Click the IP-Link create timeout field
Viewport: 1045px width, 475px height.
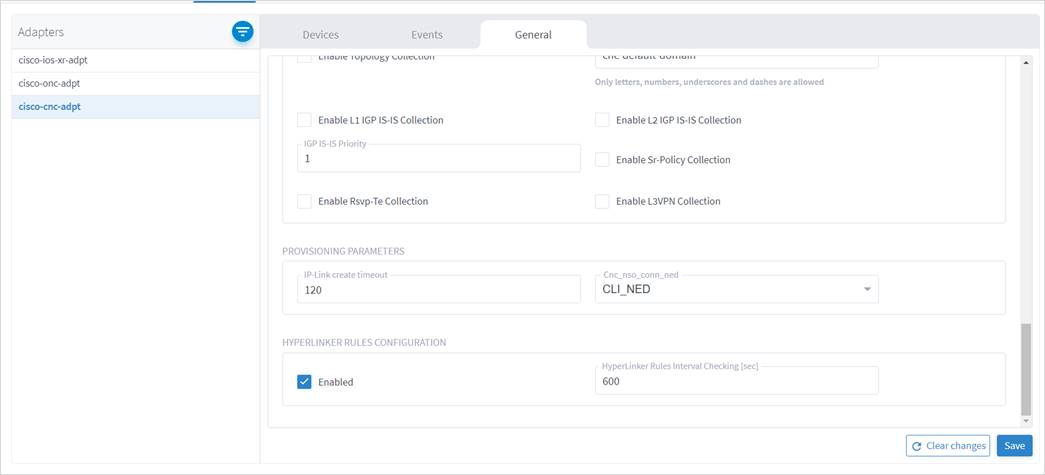coord(439,289)
